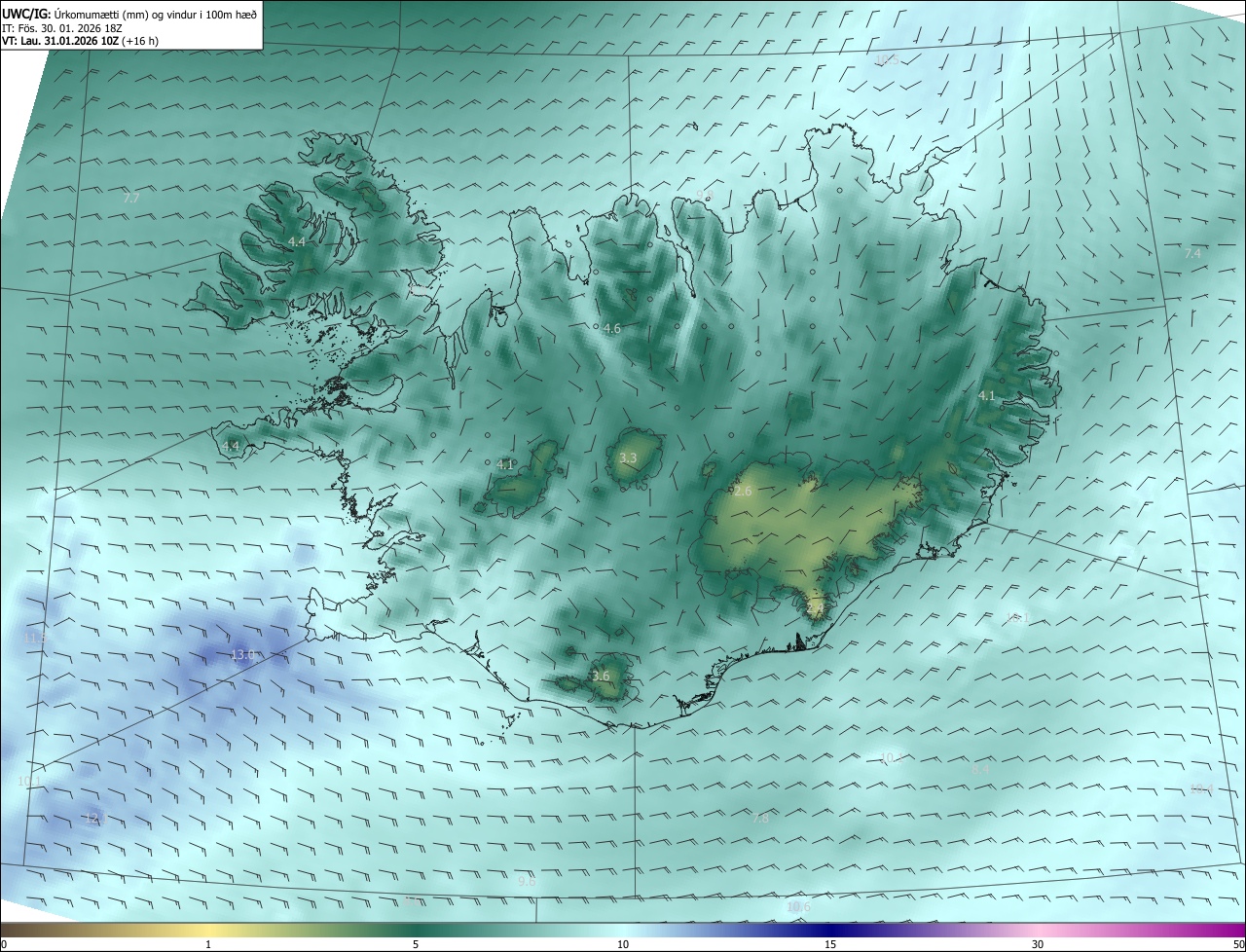The image size is (1246, 952).
Task: Click the 15 tick on the colour scale
Action: [830, 944]
